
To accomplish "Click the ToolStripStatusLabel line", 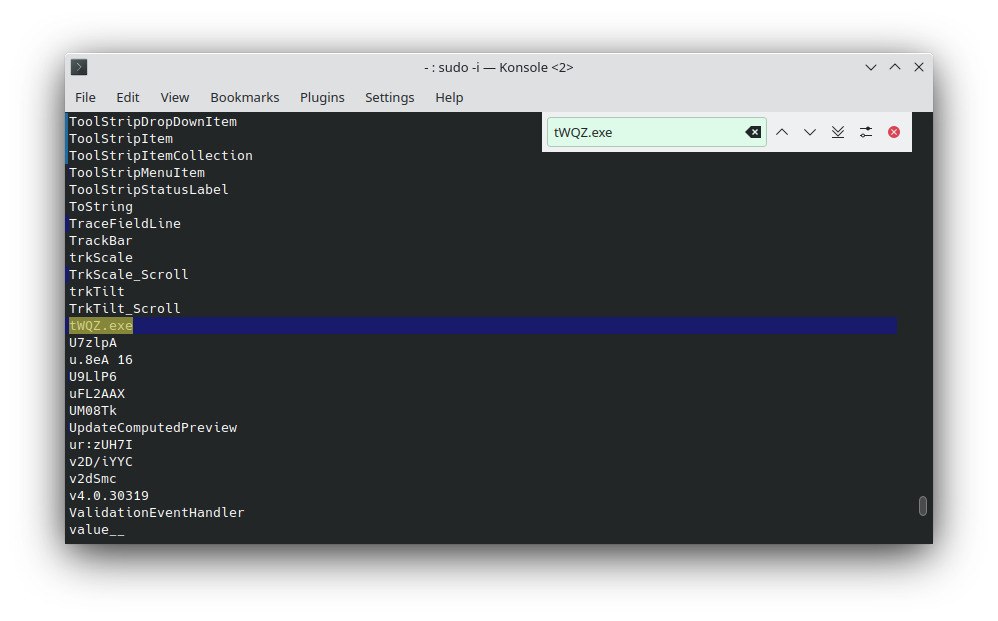I will 148,190.
